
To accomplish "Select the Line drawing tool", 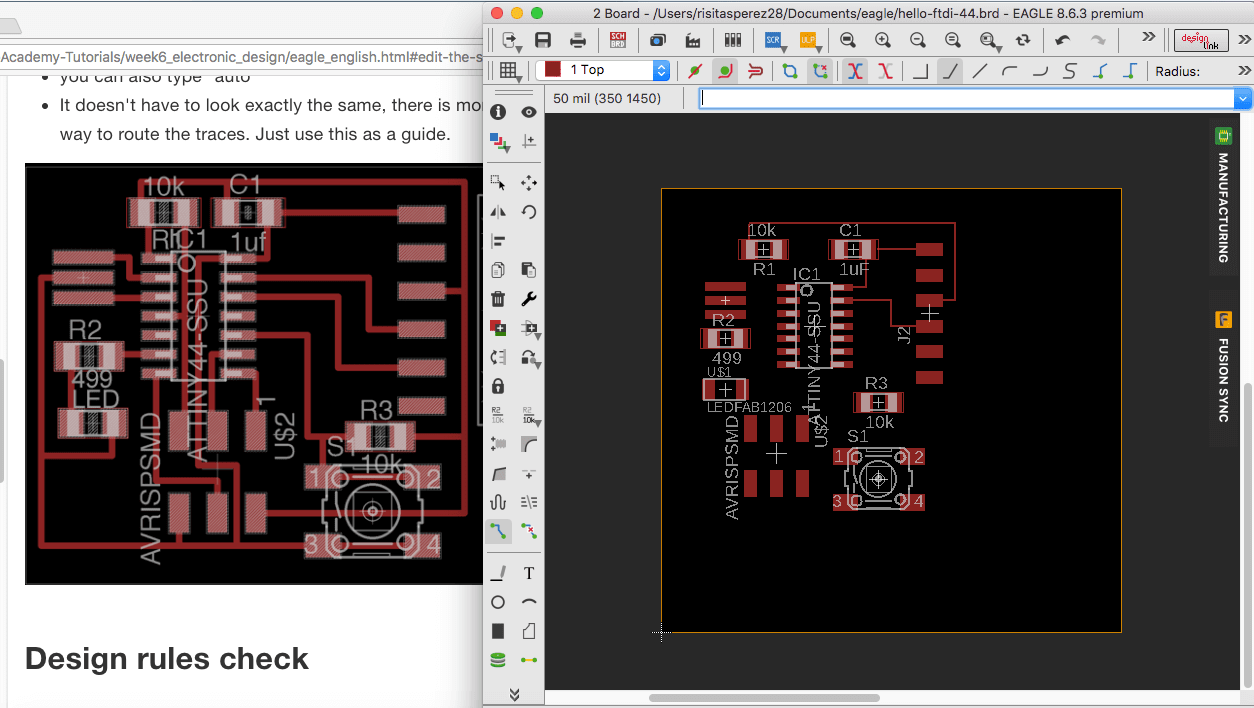I will (x=498, y=573).
